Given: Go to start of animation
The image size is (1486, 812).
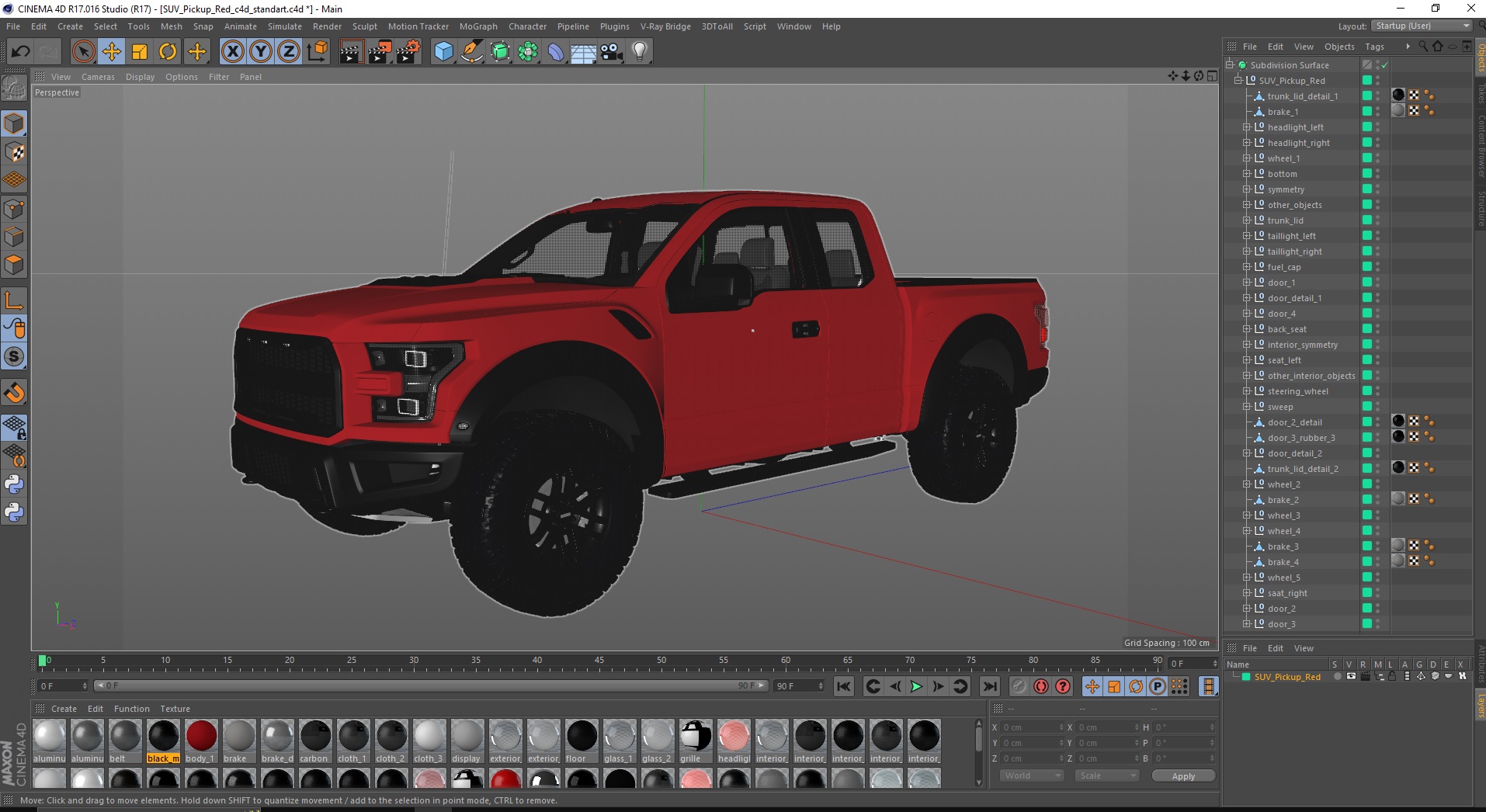Looking at the screenshot, I should point(844,686).
